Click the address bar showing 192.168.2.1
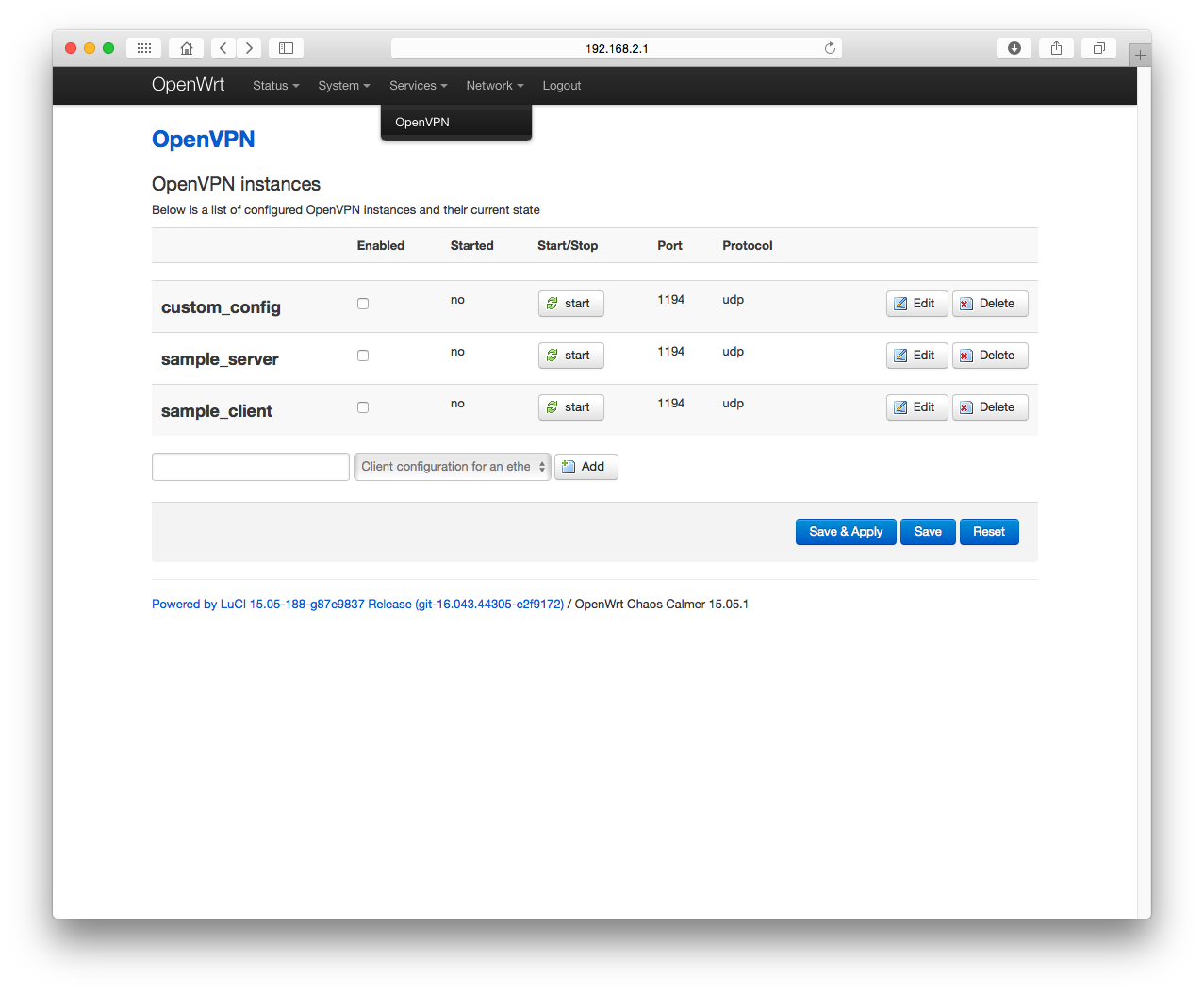This screenshot has width=1204, height=994. coord(617,48)
